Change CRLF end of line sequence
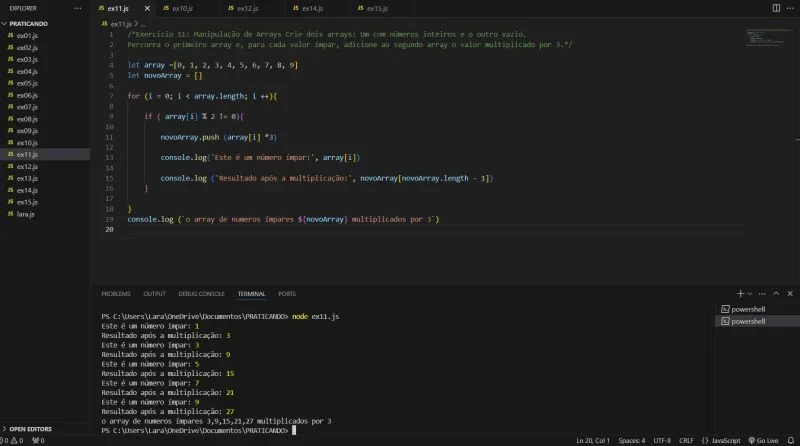 point(686,440)
